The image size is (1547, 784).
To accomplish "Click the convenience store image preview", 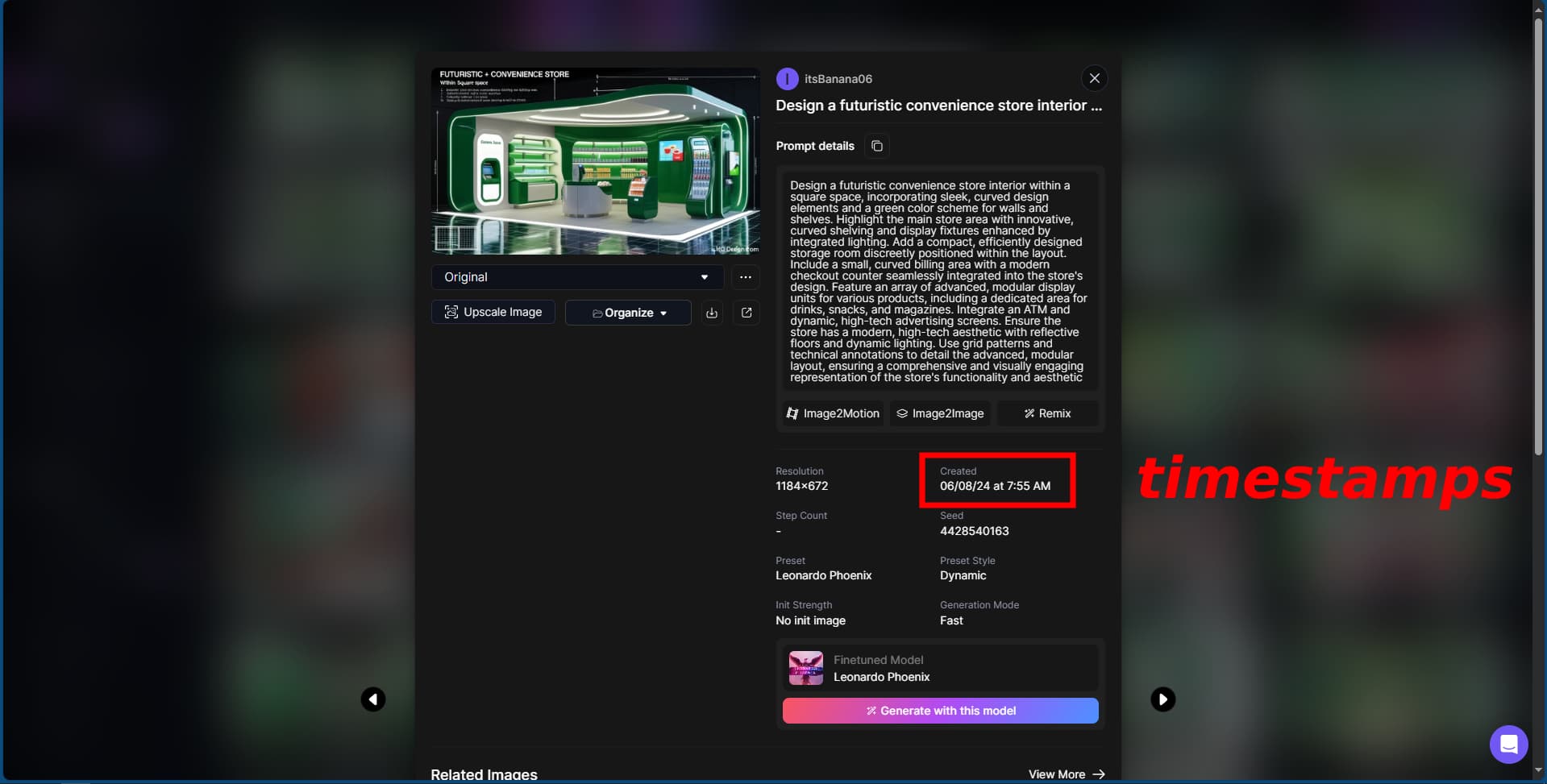I will [x=595, y=161].
